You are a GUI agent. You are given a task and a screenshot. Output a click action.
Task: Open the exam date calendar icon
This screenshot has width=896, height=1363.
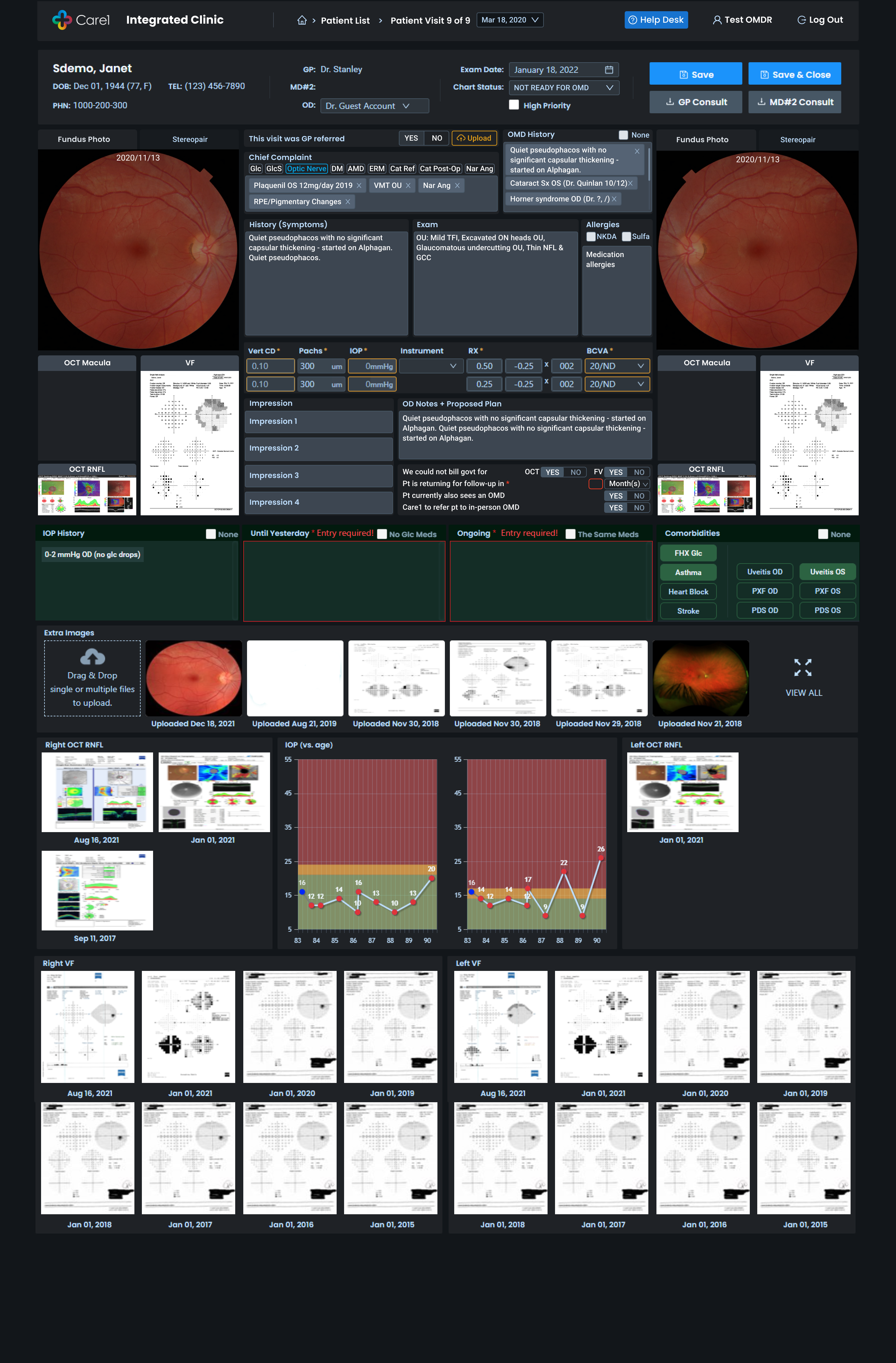pyautogui.click(x=609, y=70)
